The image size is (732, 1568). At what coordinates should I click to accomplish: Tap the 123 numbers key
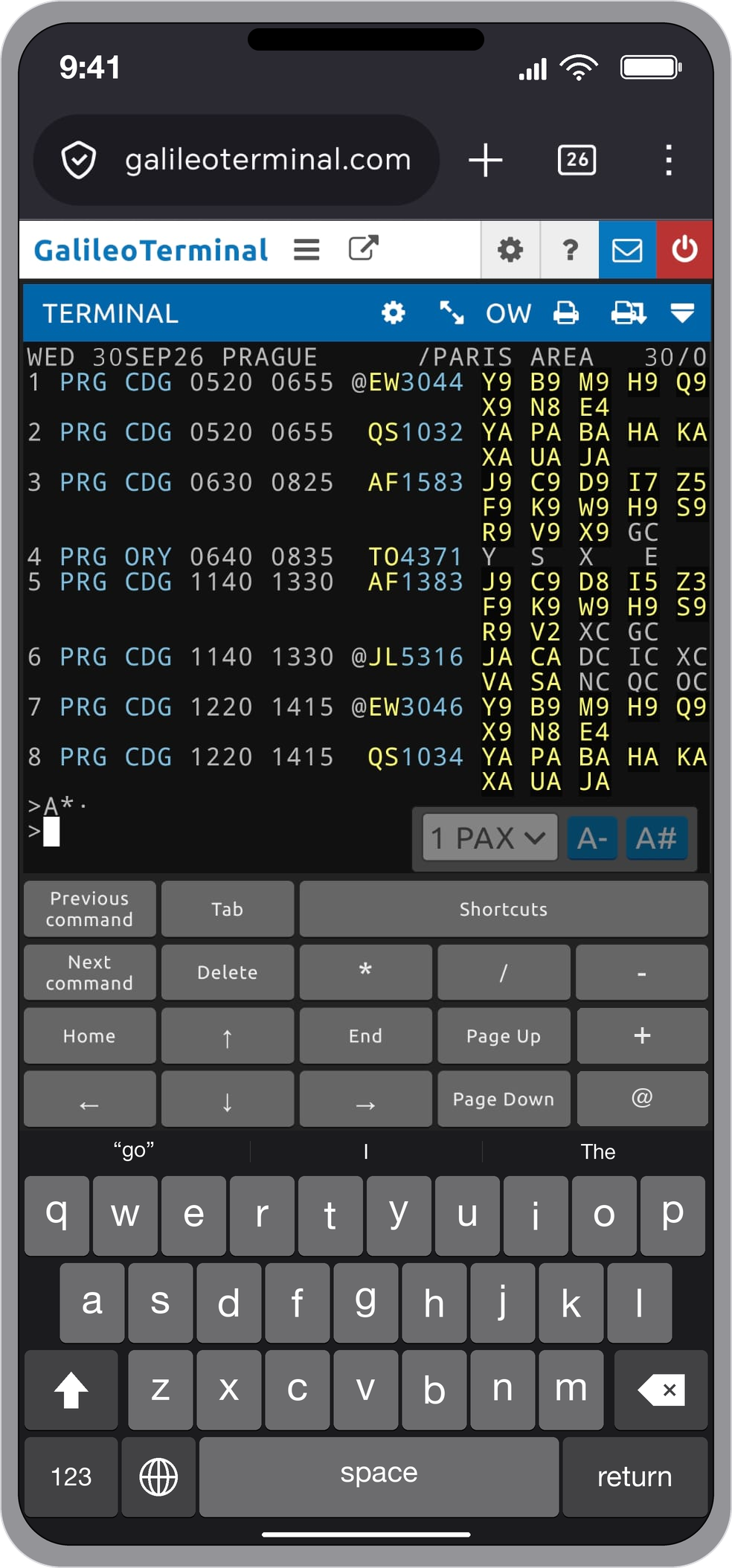71,1477
